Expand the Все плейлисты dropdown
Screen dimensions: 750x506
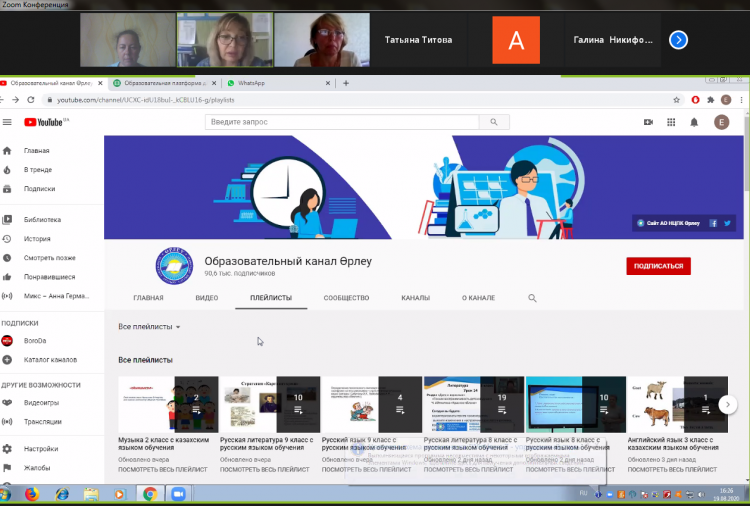[149, 327]
